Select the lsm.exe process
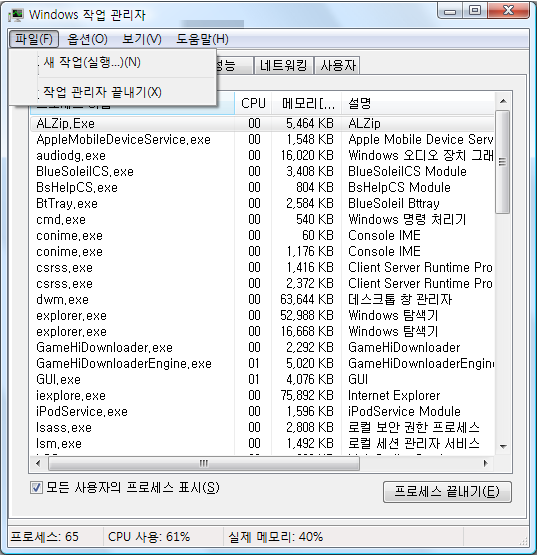Image resolution: width=539 pixels, height=557 pixels. tap(262, 443)
